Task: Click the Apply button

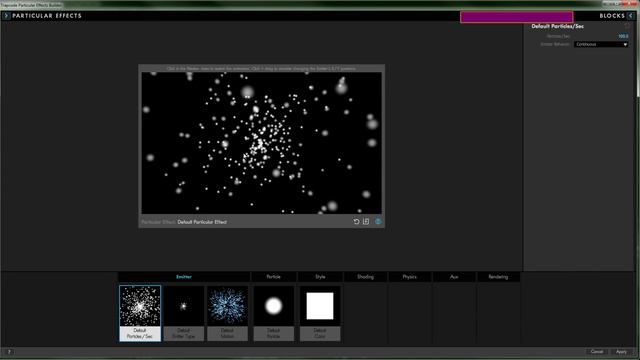Action: 621,351
